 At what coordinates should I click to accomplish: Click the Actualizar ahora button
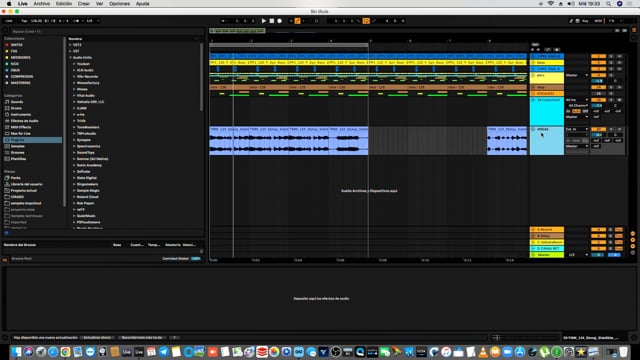point(98,338)
